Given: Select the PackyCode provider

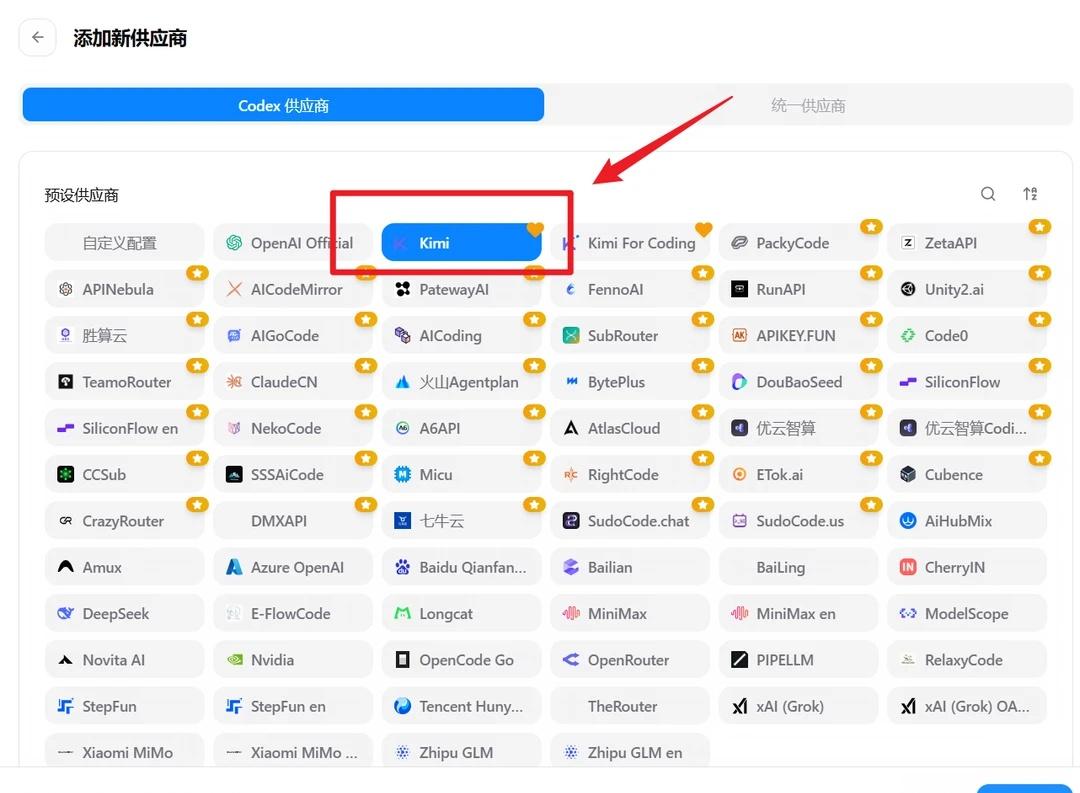Looking at the screenshot, I should click(798, 243).
